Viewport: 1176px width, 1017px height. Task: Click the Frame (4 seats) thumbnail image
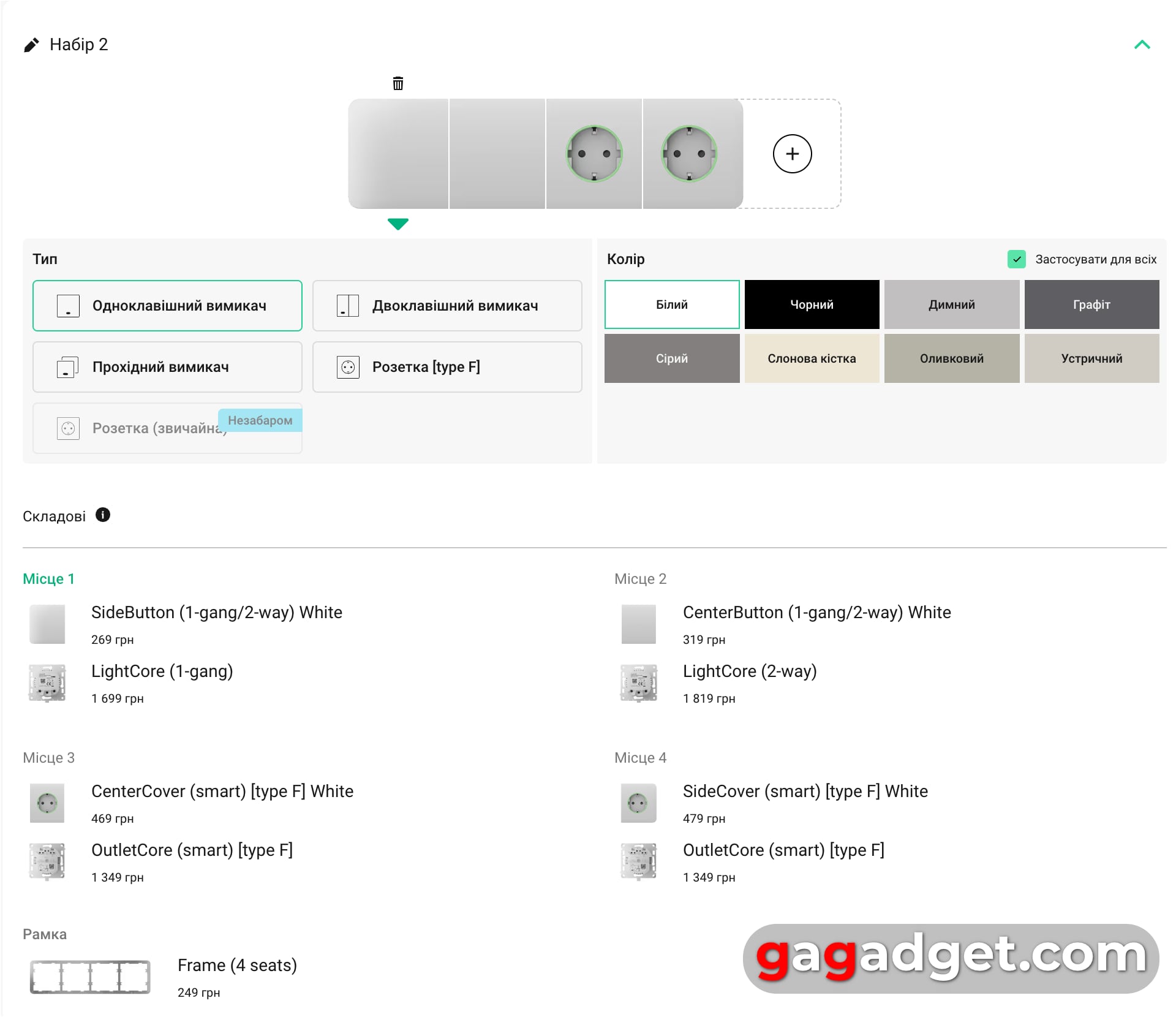tap(90, 977)
